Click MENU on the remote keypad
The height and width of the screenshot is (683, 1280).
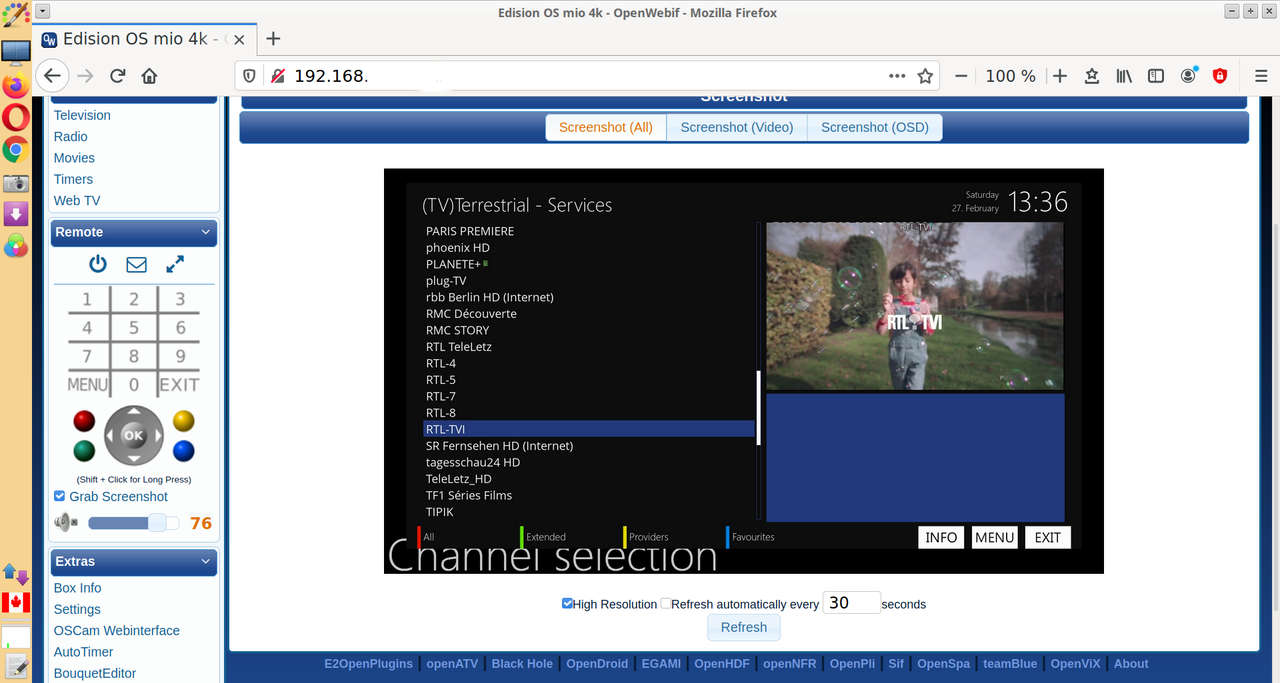(x=88, y=384)
